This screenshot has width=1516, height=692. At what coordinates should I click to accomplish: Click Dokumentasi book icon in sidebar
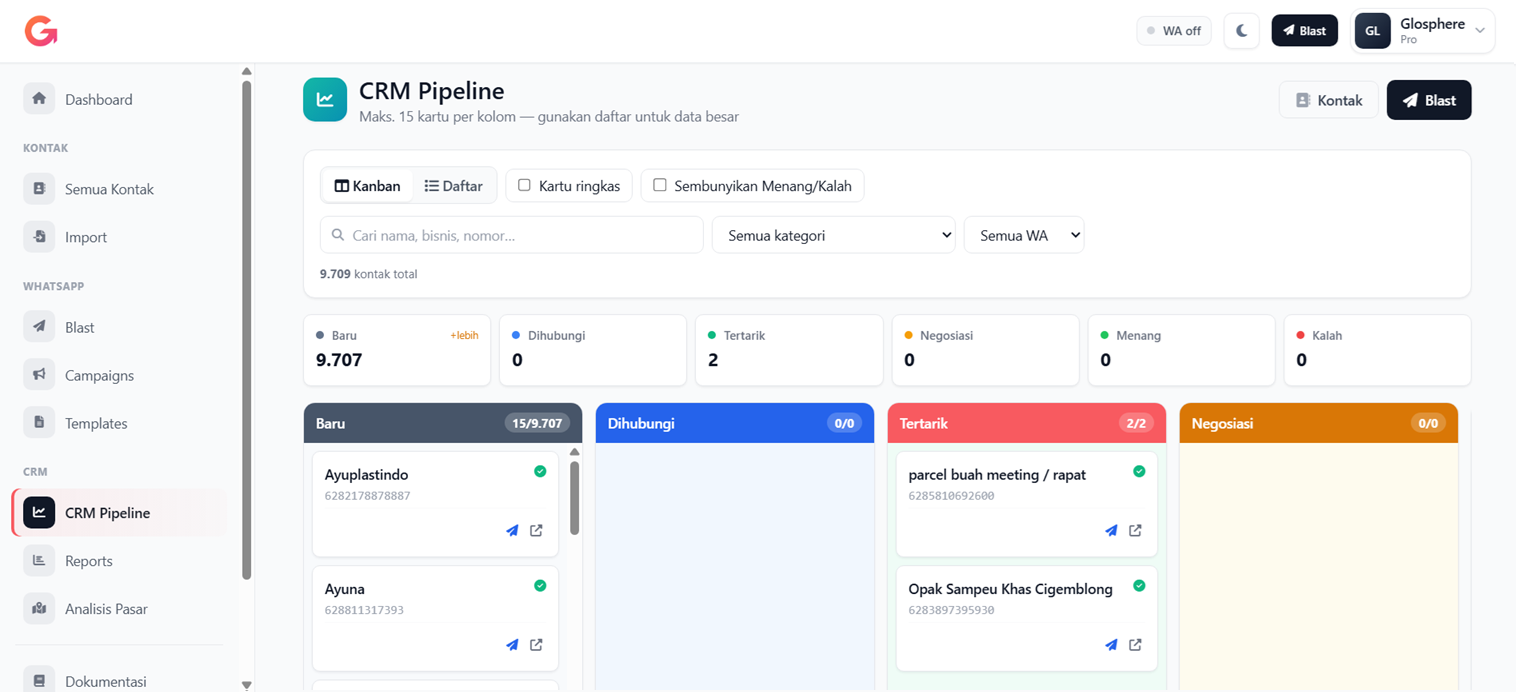pos(39,681)
